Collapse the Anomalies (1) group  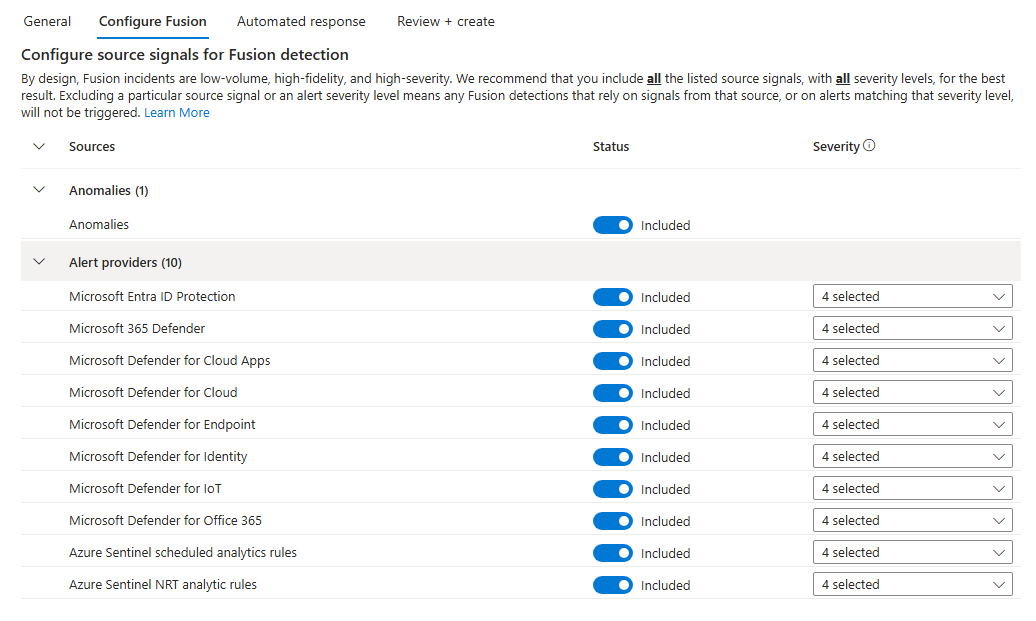39,190
